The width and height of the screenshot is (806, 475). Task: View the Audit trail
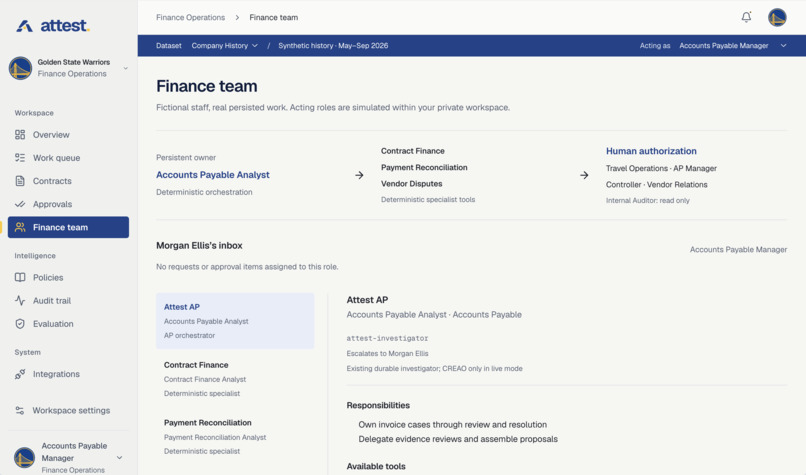pos(68,301)
